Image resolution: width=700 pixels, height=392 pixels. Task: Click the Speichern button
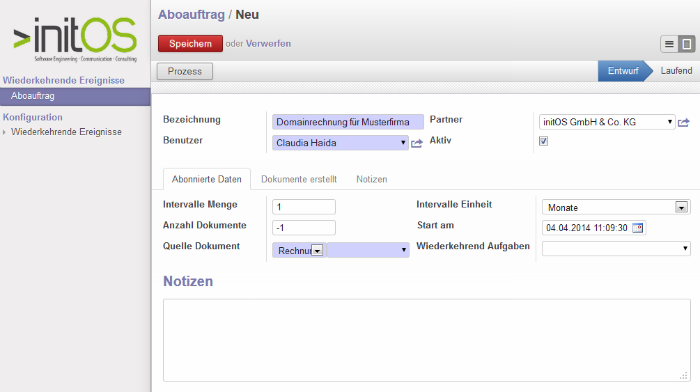click(x=190, y=44)
